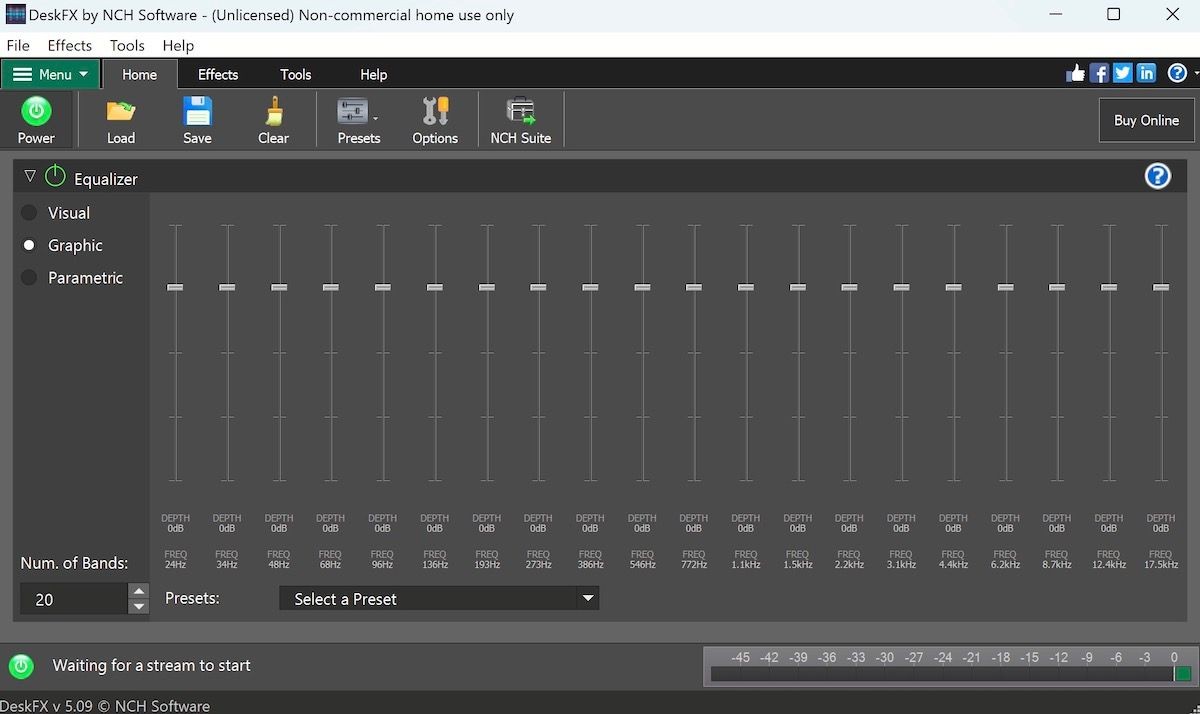Viewport: 1200px width, 714px height.
Task: Decrease Num. of Bands with down arrow
Action: [139, 607]
